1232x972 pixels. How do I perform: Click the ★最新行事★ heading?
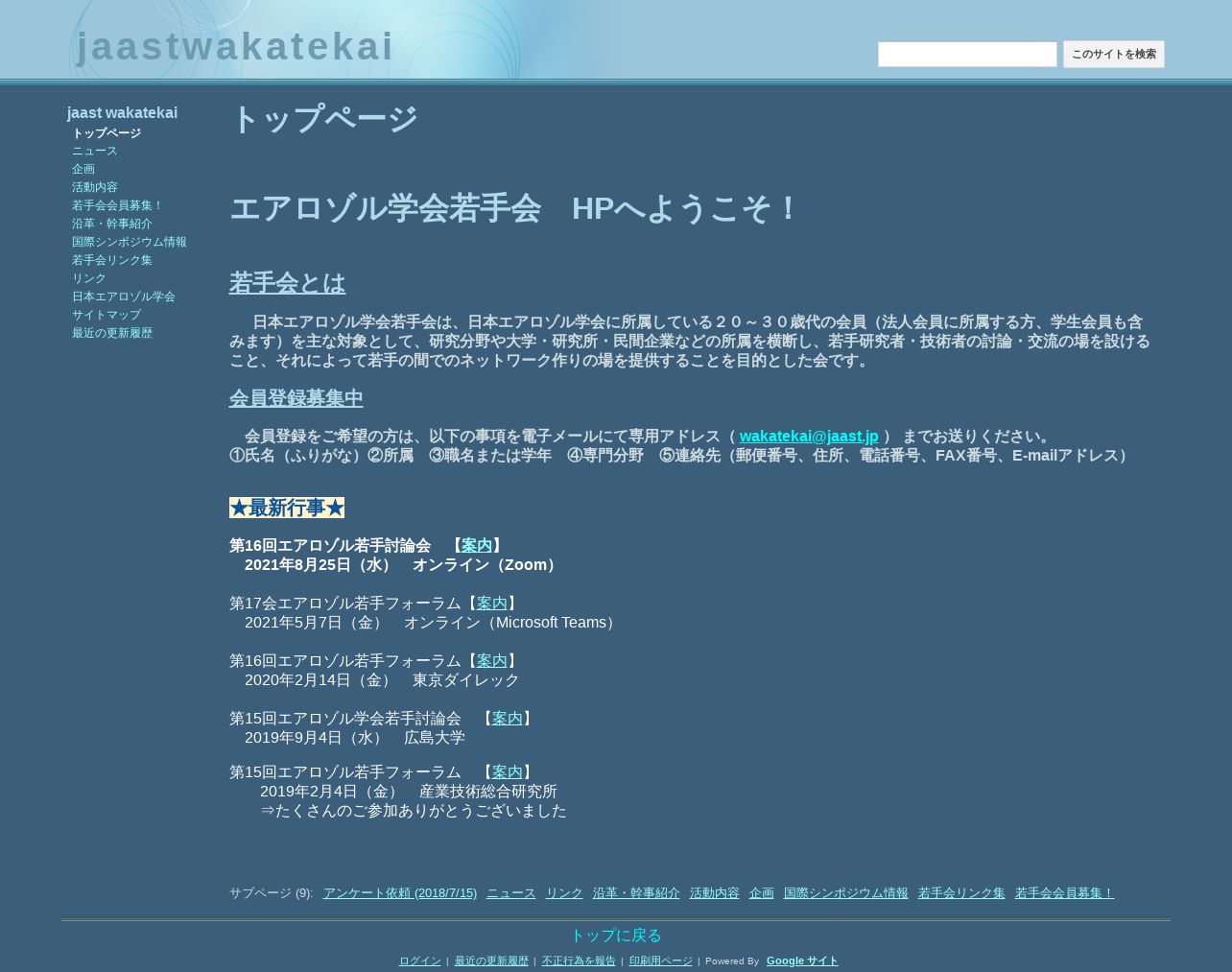287,508
